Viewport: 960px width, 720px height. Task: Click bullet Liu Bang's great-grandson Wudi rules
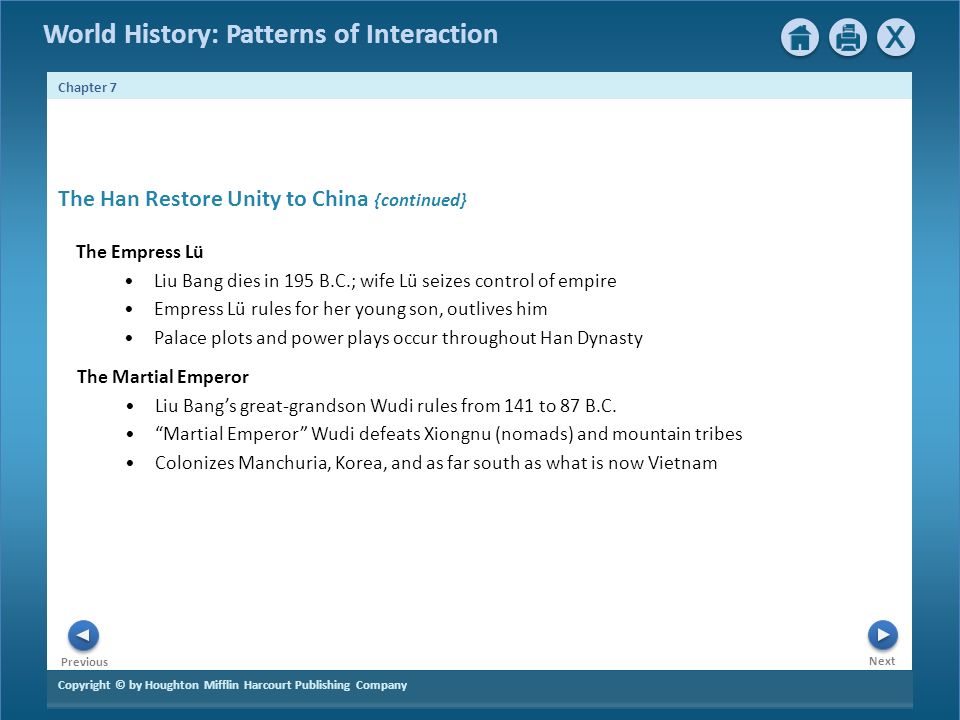point(386,406)
